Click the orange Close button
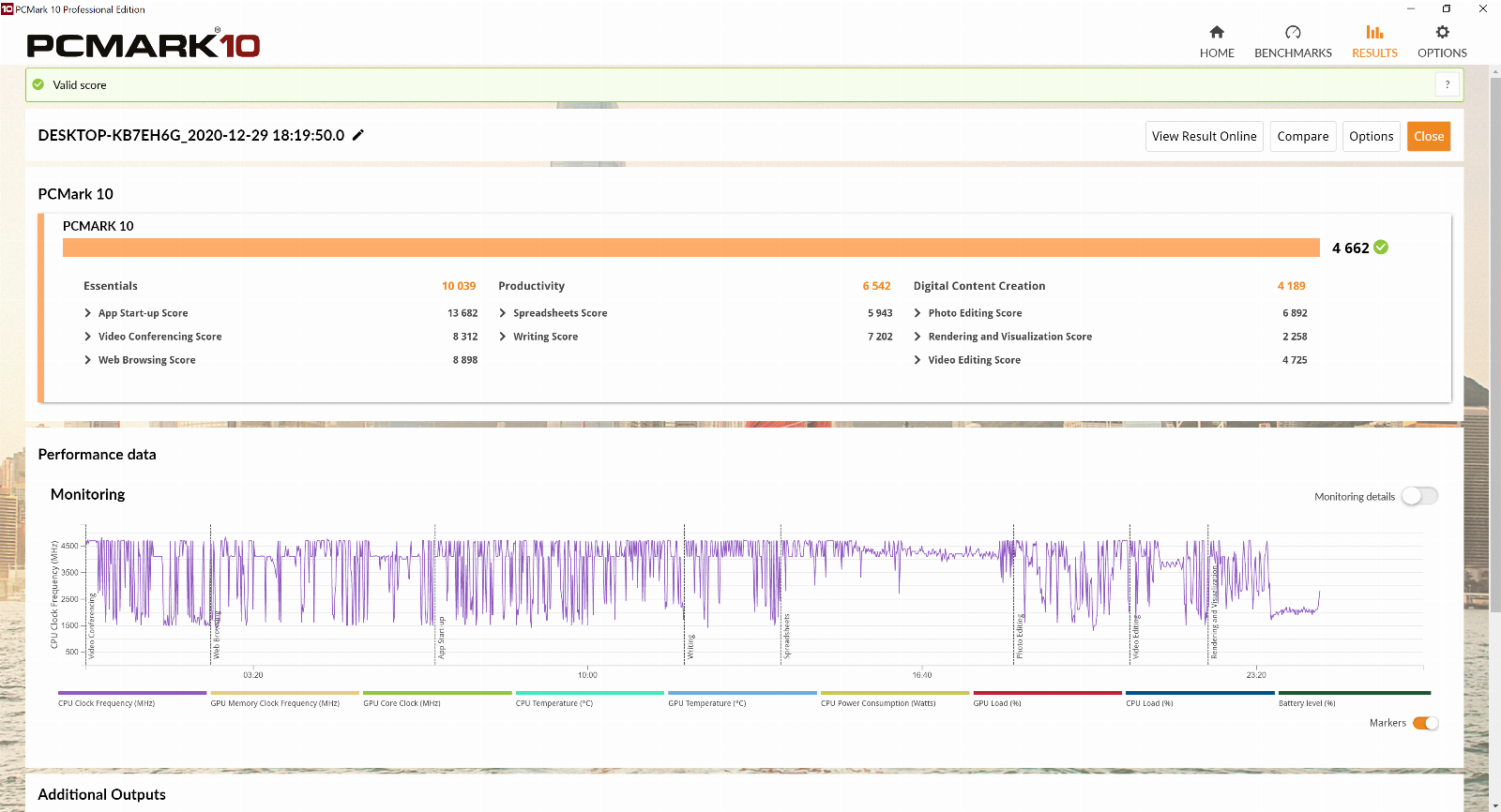Viewport: 1501px width, 812px height. [1429, 136]
